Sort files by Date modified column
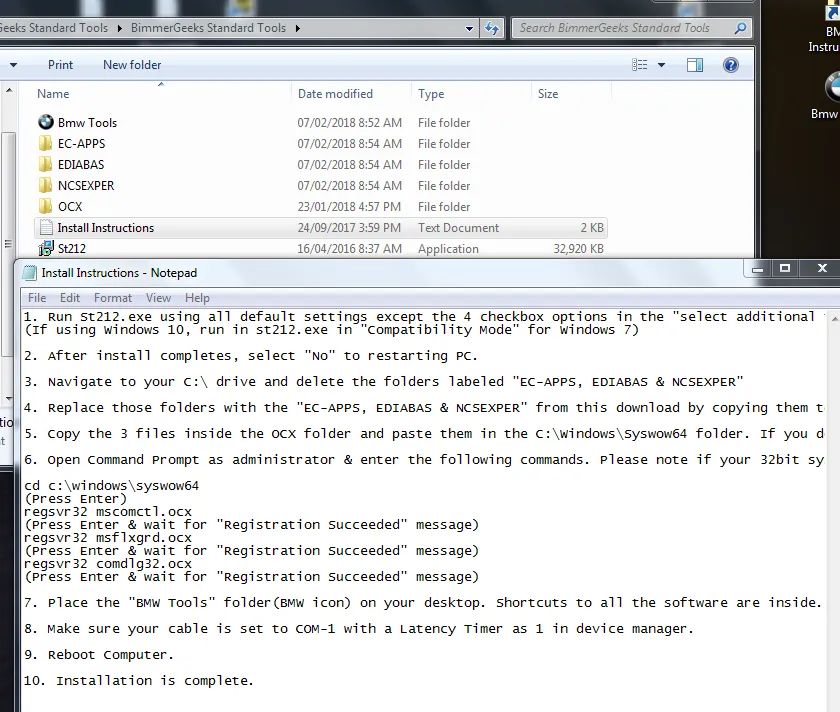 (335, 94)
